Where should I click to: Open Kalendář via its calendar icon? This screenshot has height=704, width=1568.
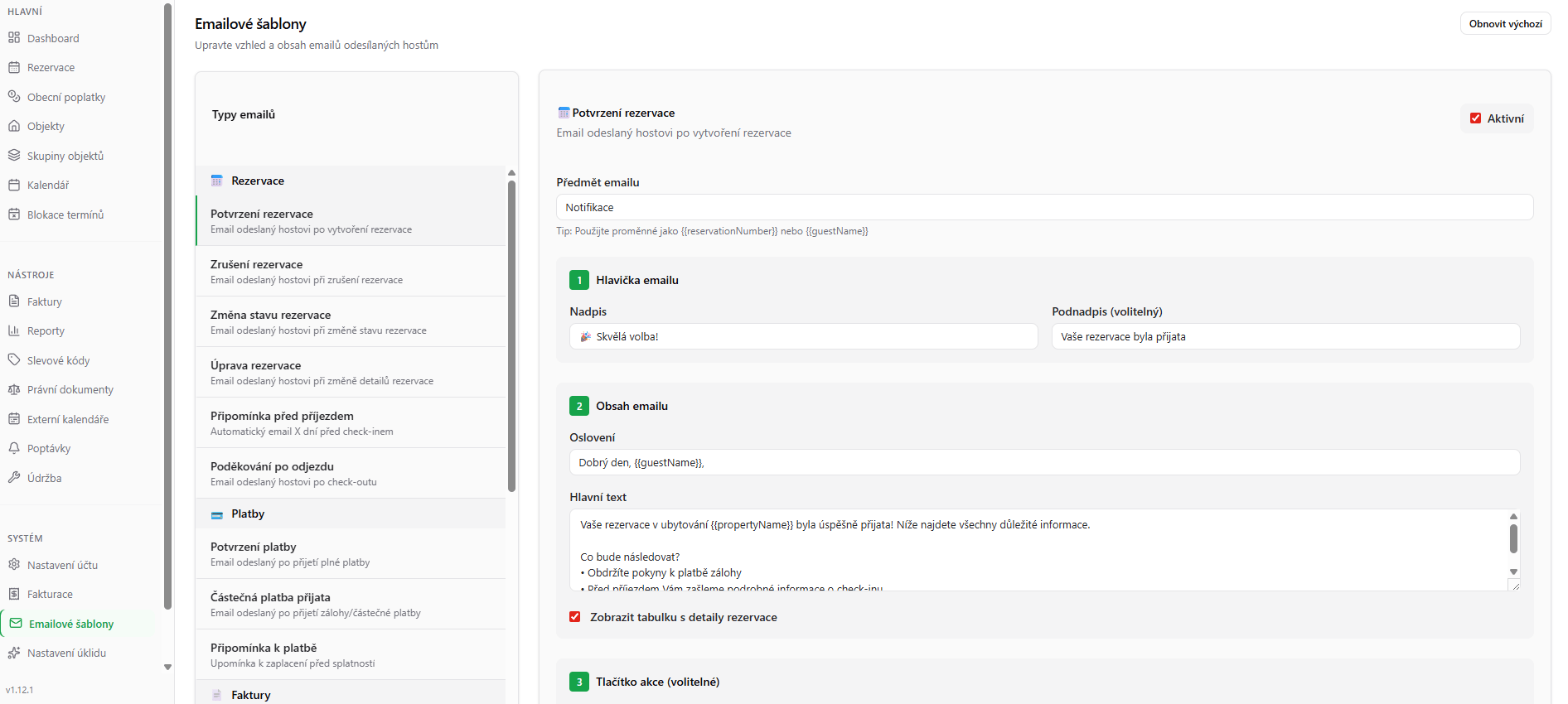[x=14, y=185]
